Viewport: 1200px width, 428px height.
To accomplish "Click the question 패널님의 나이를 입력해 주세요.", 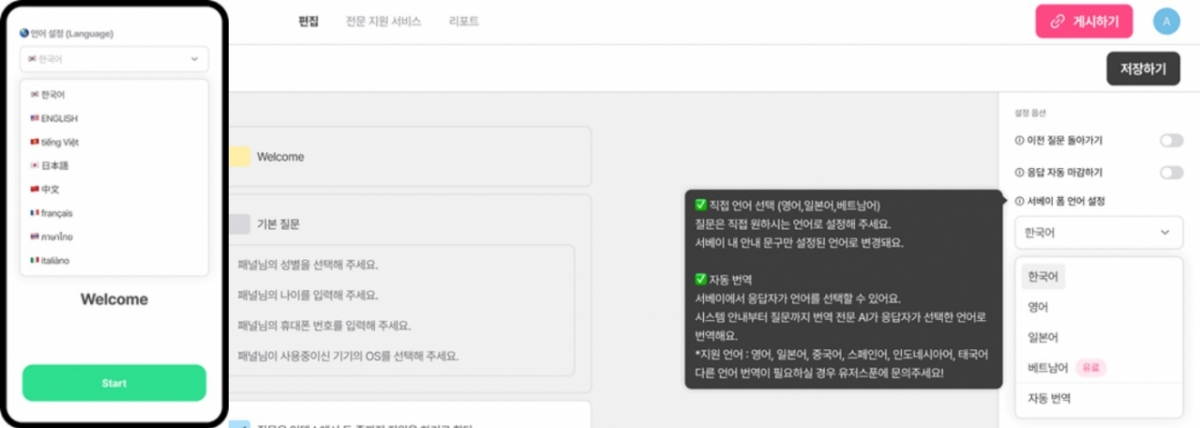I will coord(308,296).
